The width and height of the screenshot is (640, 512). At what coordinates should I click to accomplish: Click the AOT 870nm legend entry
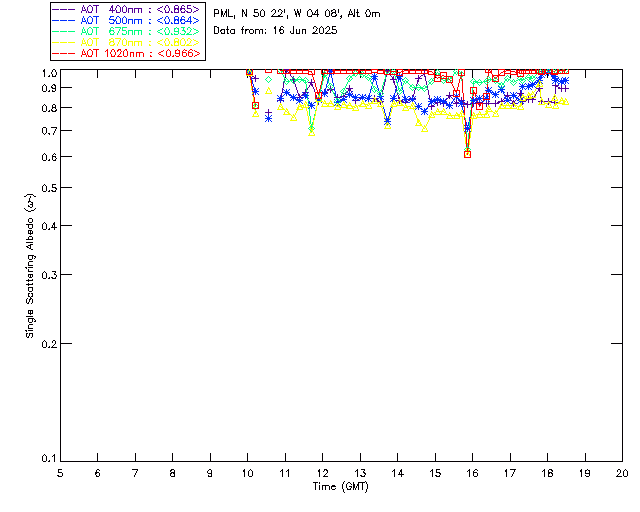[126, 42]
